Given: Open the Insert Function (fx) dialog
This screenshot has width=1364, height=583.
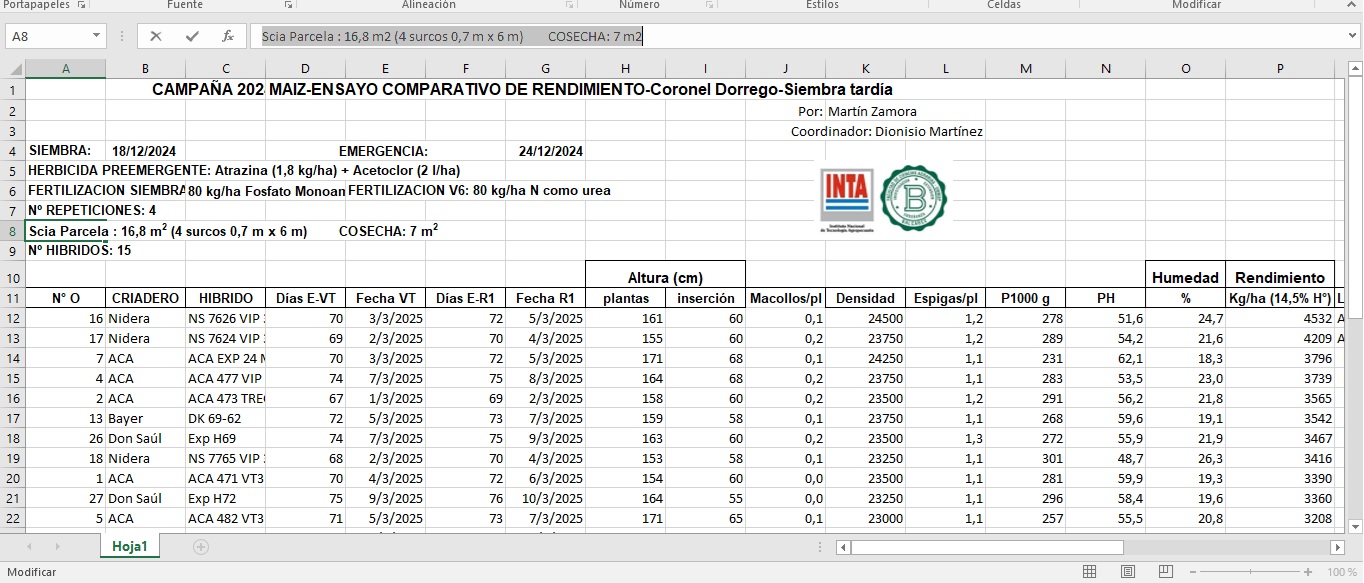Looking at the screenshot, I should click(x=228, y=36).
